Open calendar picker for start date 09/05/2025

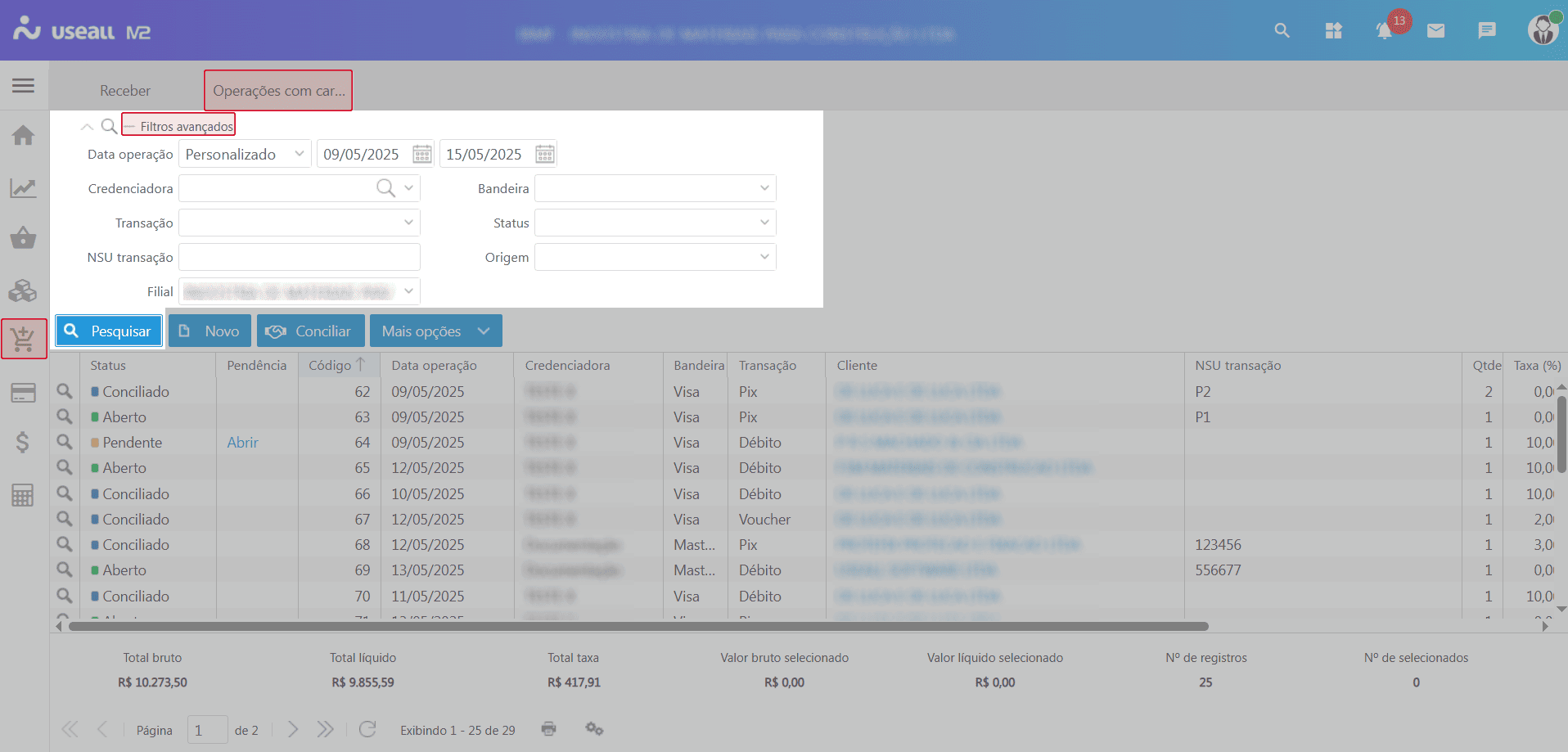[421, 155]
